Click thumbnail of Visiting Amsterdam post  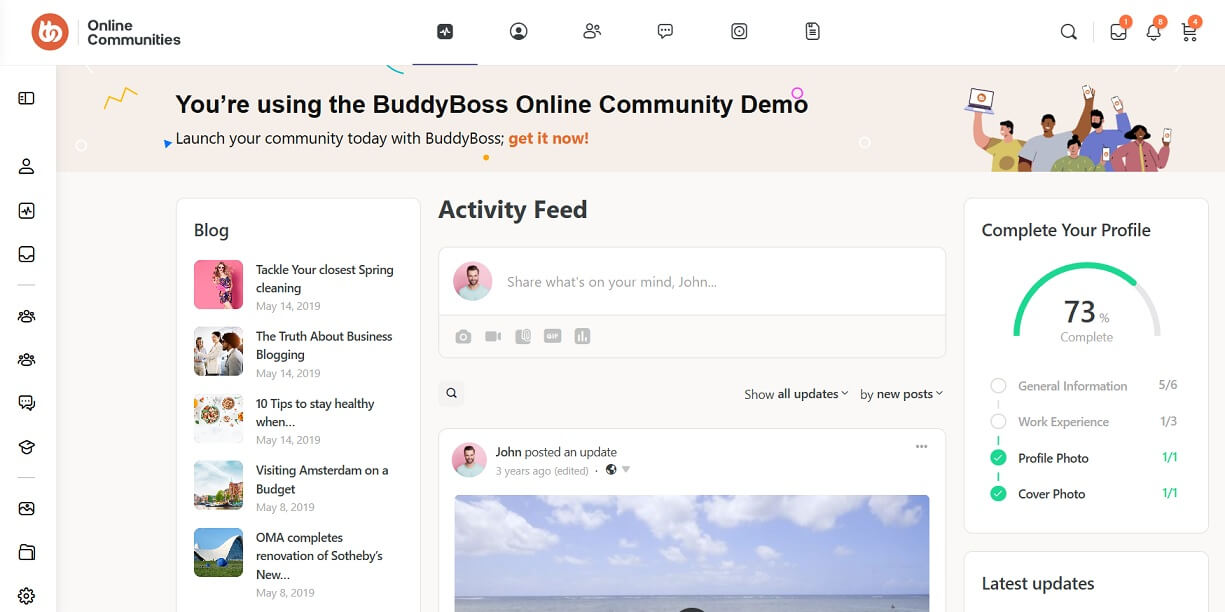218,486
